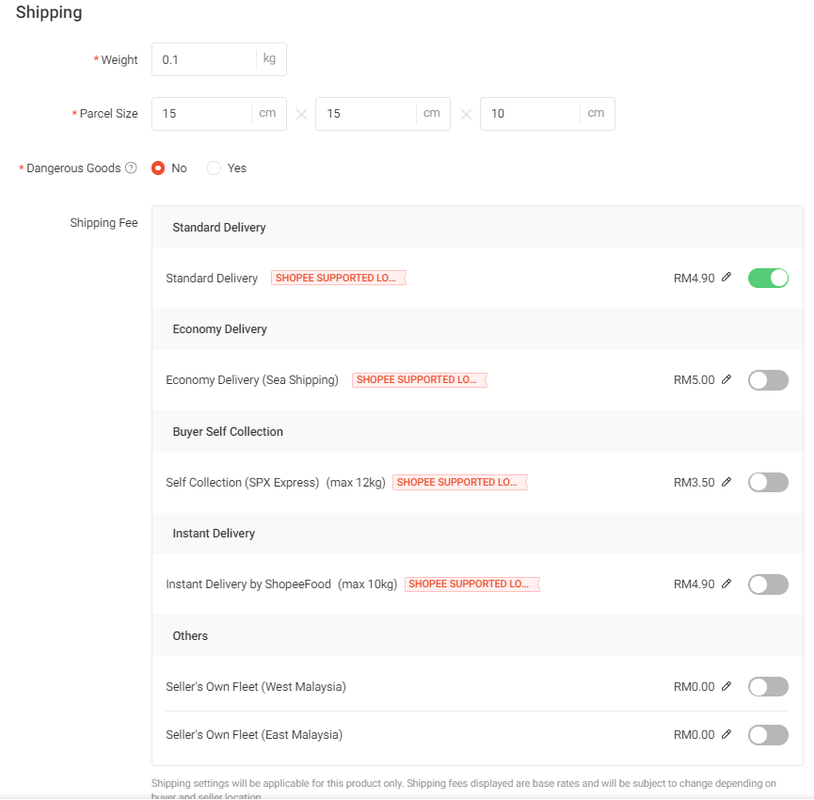Edit Seller's Own Fleet West Malaysia fee
Image resolution: width=814 pixels, height=800 pixels.
pyautogui.click(x=726, y=686)
